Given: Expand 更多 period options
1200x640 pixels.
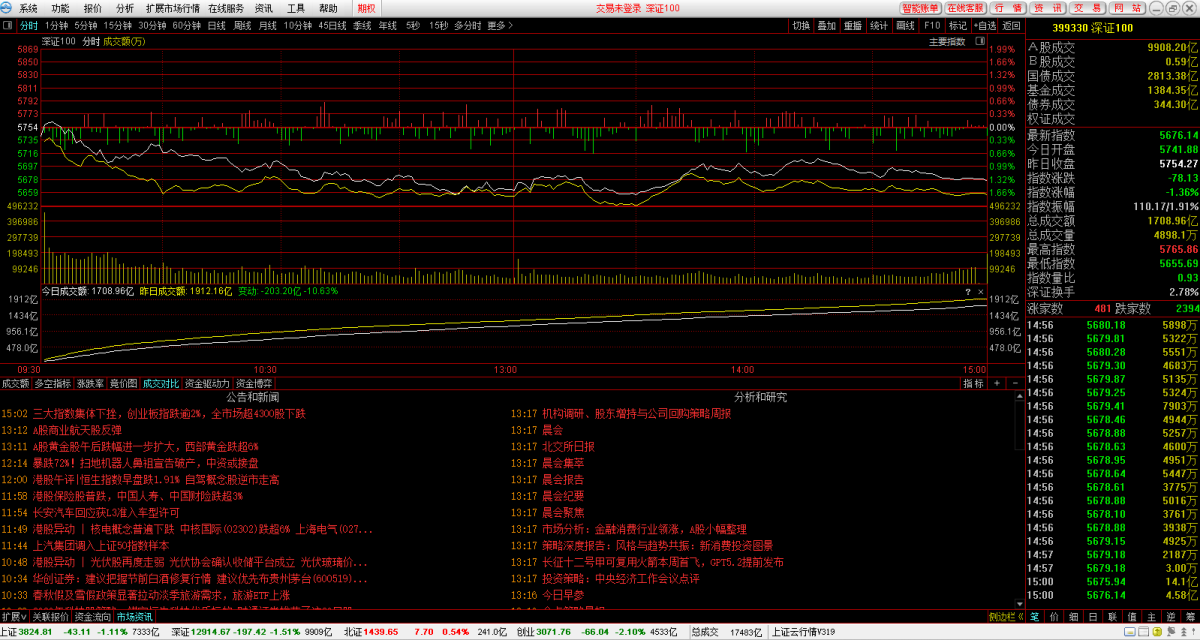Looking at the screenshot, I should click(x=497, y=25).
